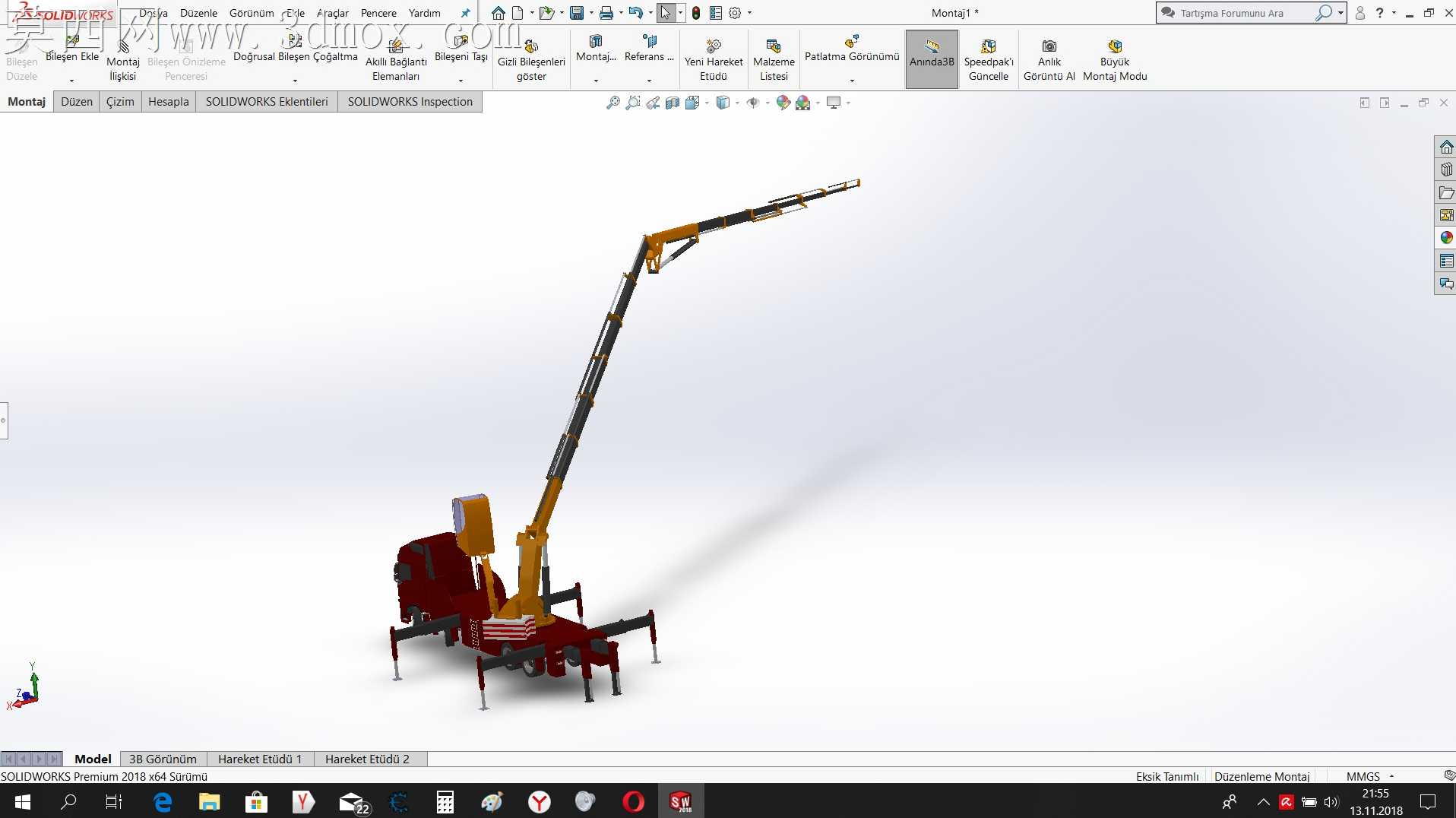Viewport: 1456px width, 818px height.
Task: Click the Open file folder icon
Action: coord(546,13)
